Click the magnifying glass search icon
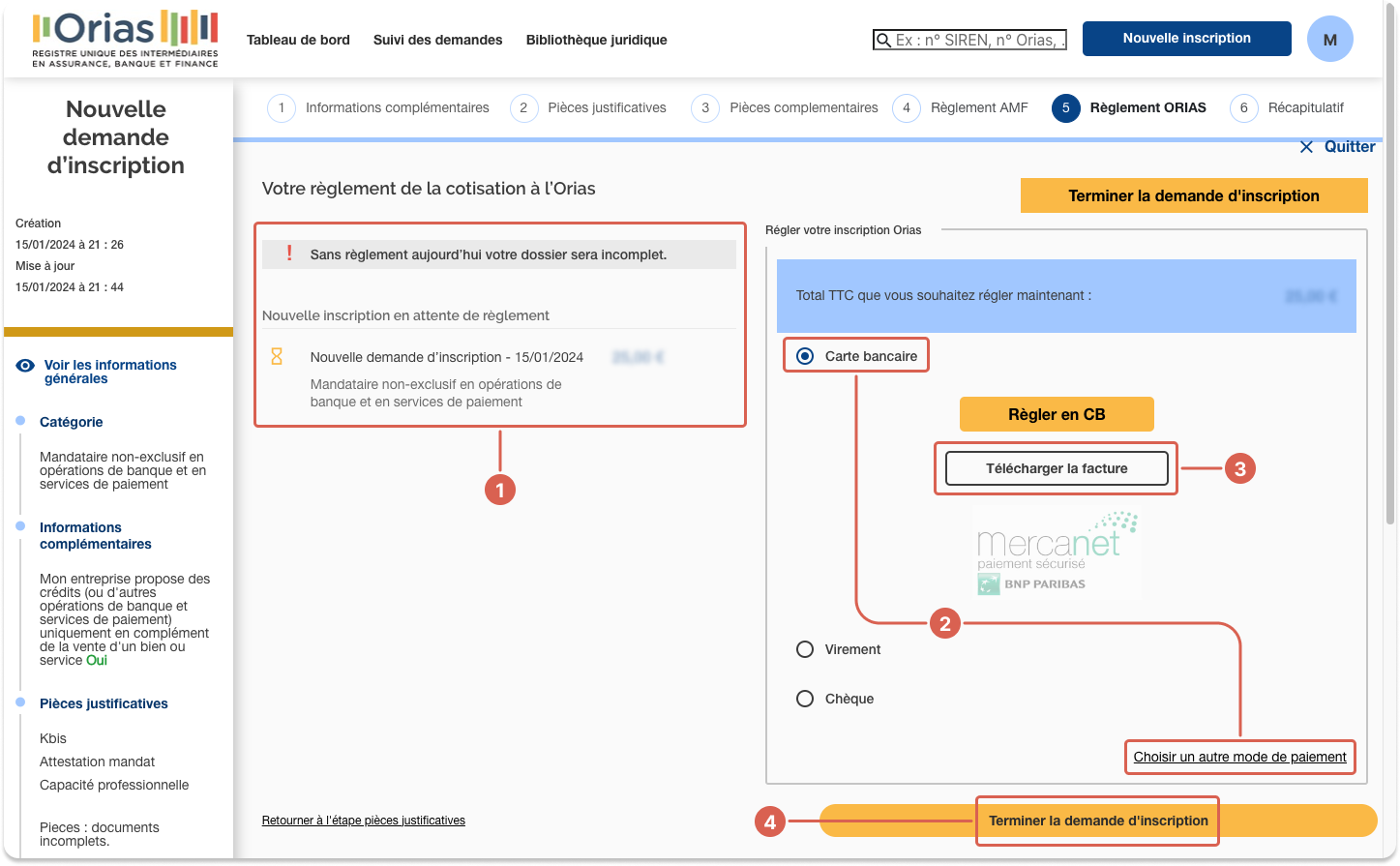This screenshot has width=1400, height=866. pyautogui.click(x=883, y=40)
